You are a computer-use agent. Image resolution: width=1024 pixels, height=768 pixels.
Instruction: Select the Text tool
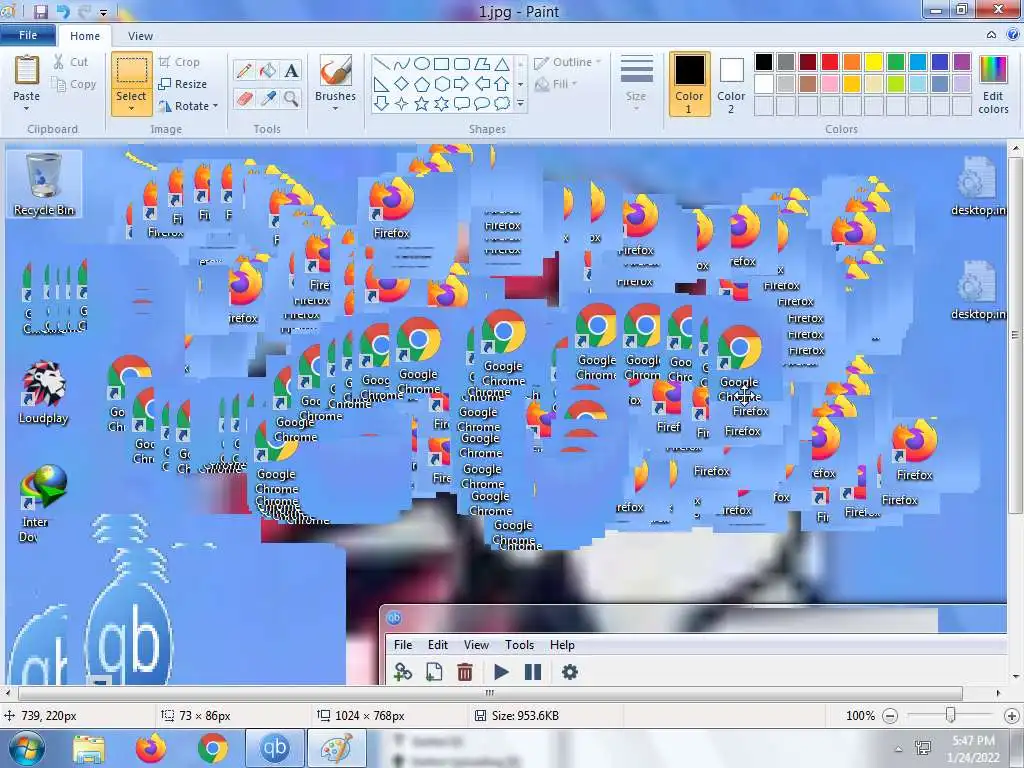coord(291,70)
